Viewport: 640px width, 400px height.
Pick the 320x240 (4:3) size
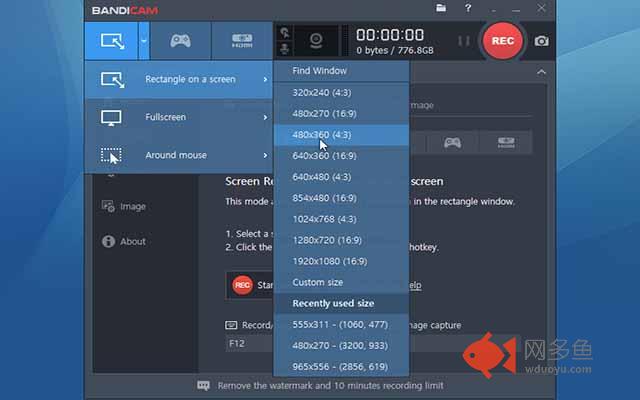point(341,93)
